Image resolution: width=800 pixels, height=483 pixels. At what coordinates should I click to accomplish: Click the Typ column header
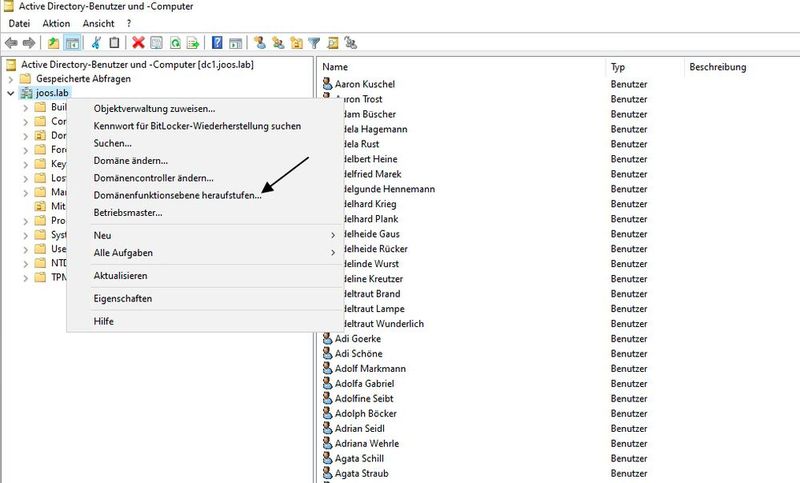click(x=640, y=67)
